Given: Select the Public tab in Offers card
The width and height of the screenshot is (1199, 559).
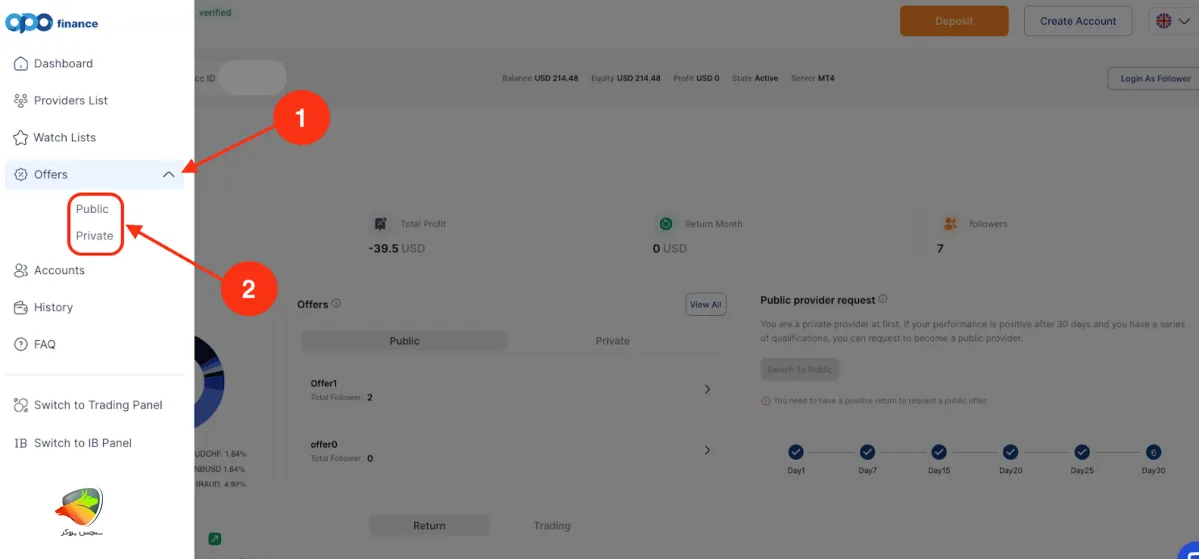Looking at the screenshot, I should tap(405, 341).
